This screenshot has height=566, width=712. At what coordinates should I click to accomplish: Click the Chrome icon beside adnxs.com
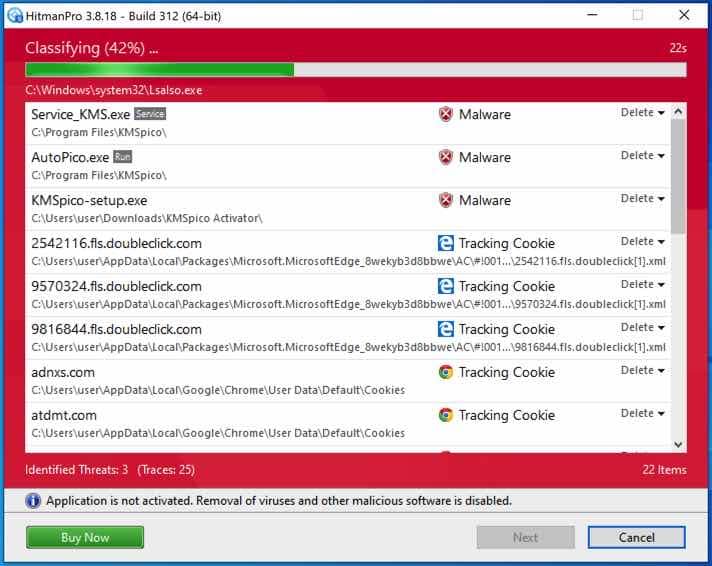pos(445,372)
